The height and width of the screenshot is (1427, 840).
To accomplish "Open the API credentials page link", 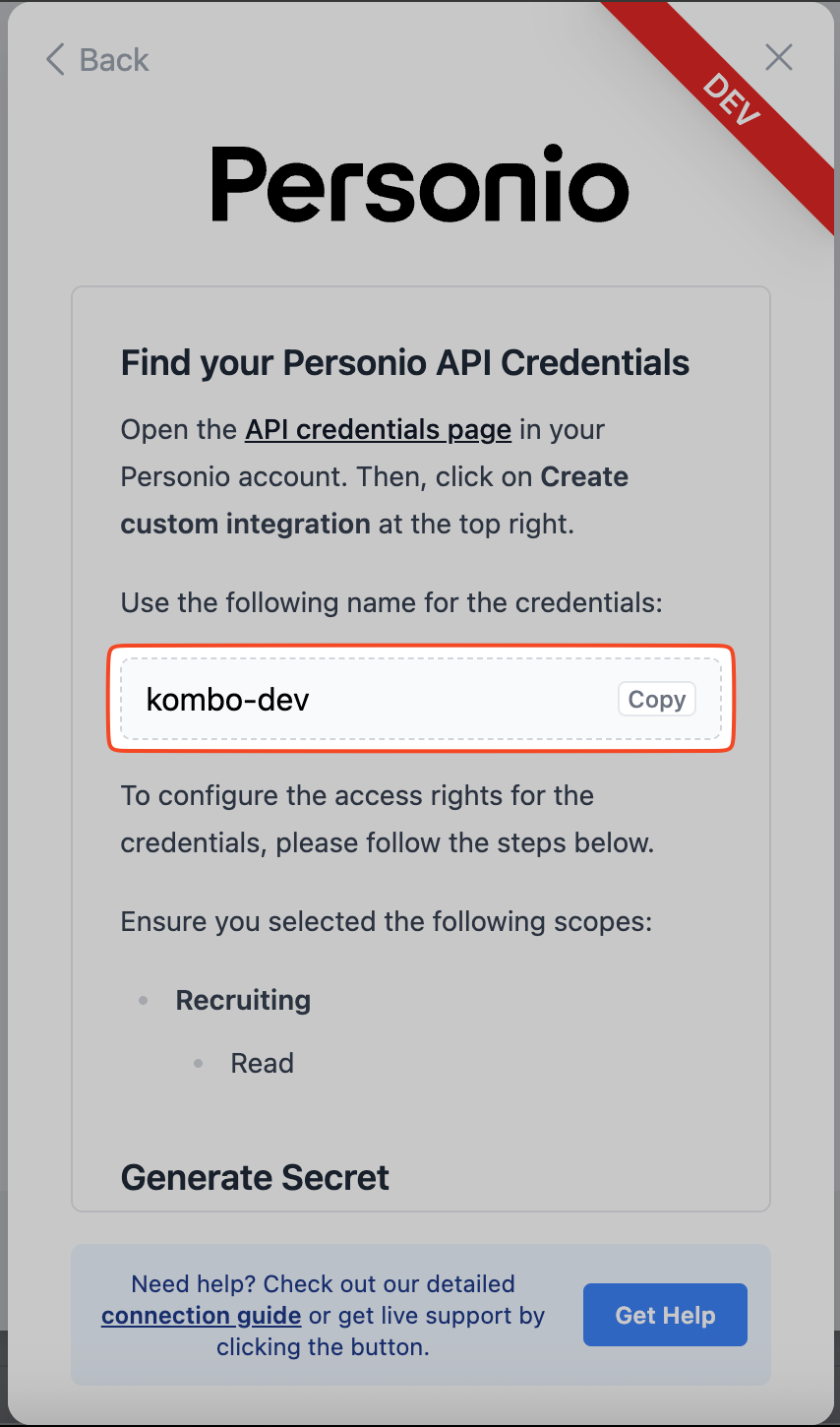I will 378,430.
